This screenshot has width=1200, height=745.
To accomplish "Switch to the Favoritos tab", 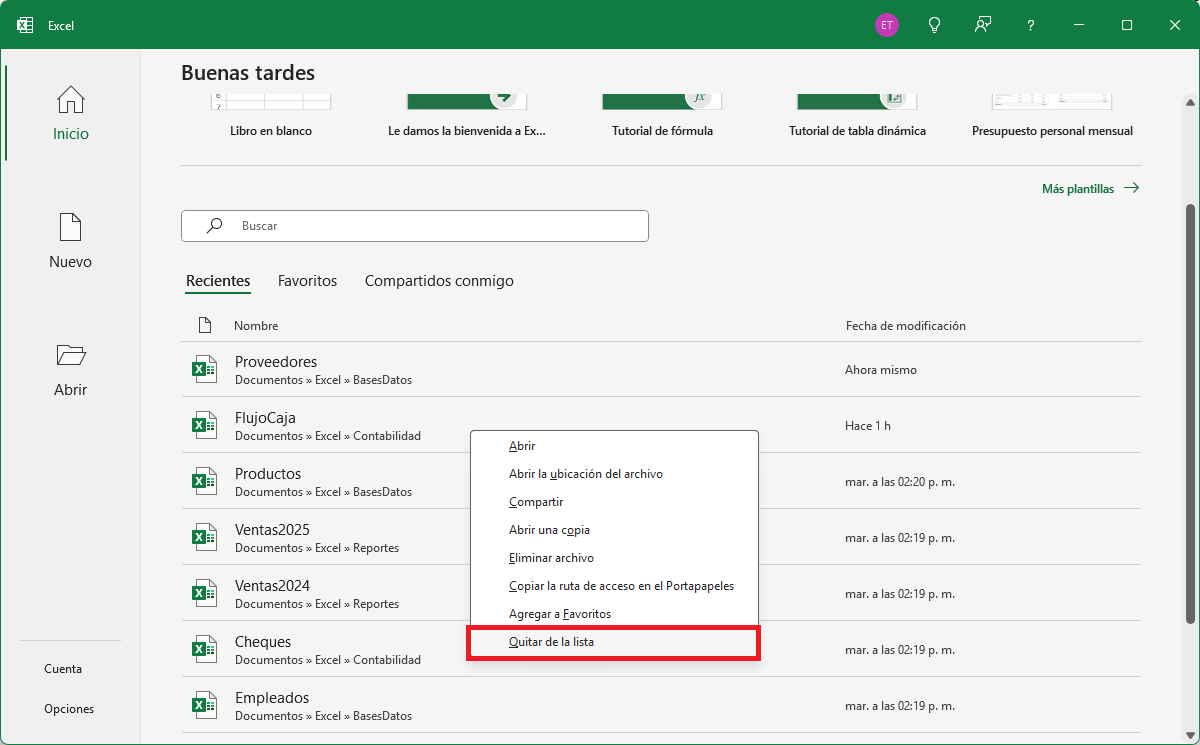I will (x=307, y=281).
